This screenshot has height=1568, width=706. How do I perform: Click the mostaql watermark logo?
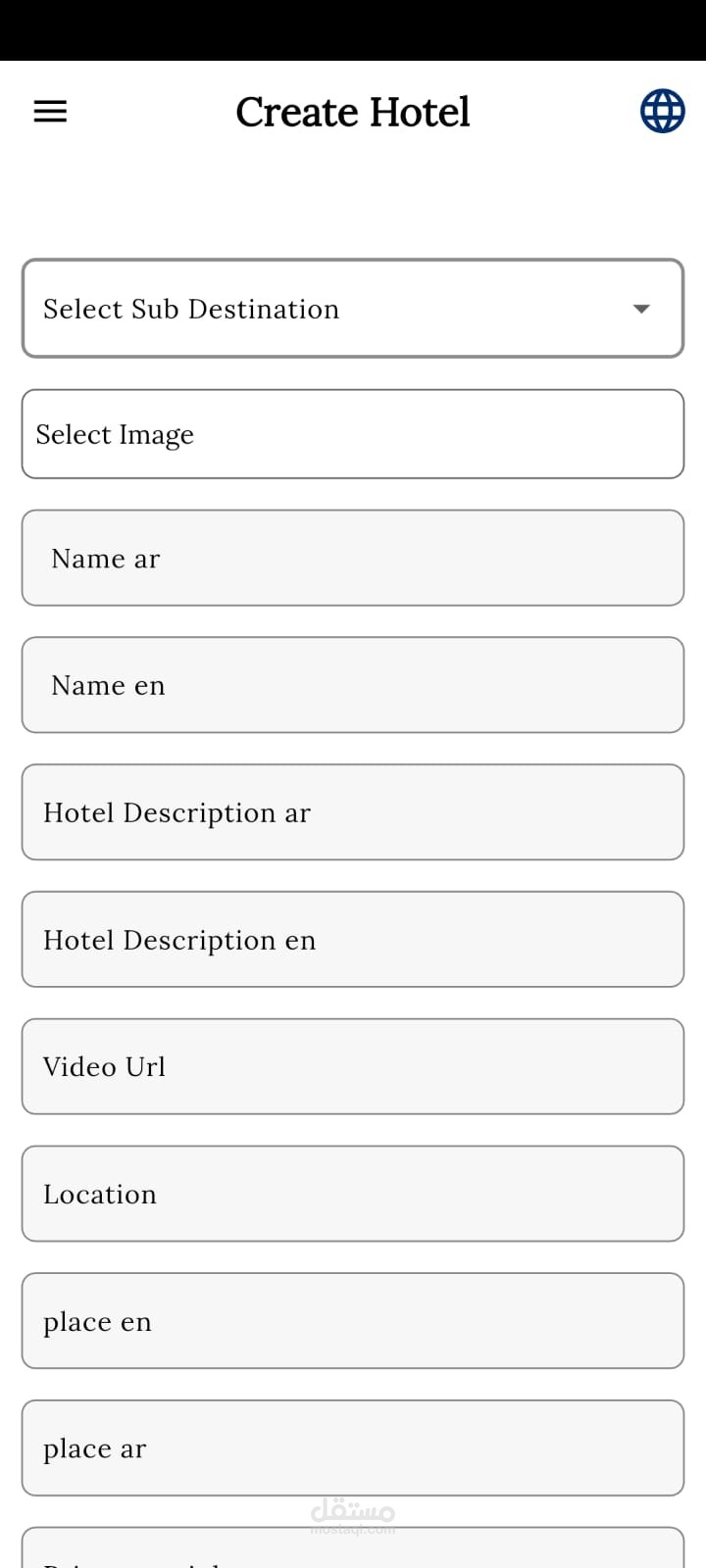353,1514
